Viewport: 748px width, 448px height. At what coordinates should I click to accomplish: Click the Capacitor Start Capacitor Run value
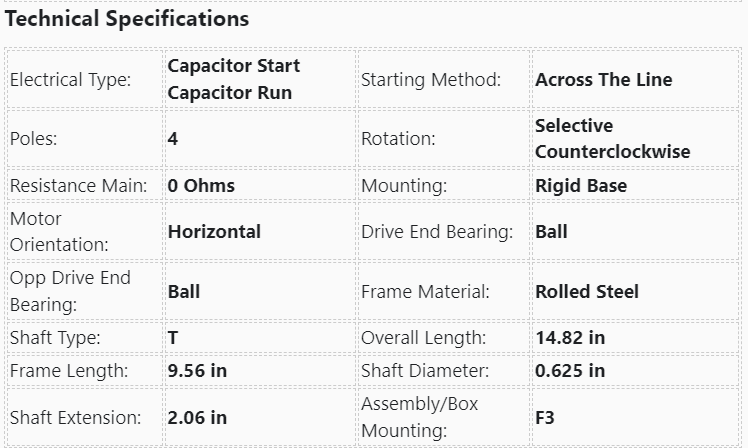coord(234,80)
